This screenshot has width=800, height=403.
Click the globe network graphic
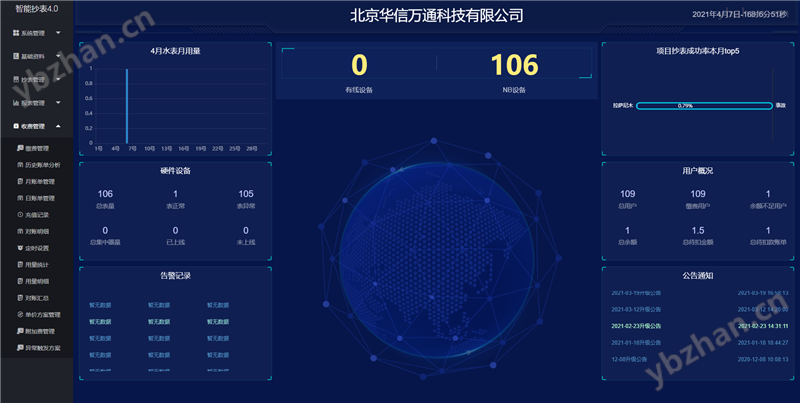click(439, 258)
